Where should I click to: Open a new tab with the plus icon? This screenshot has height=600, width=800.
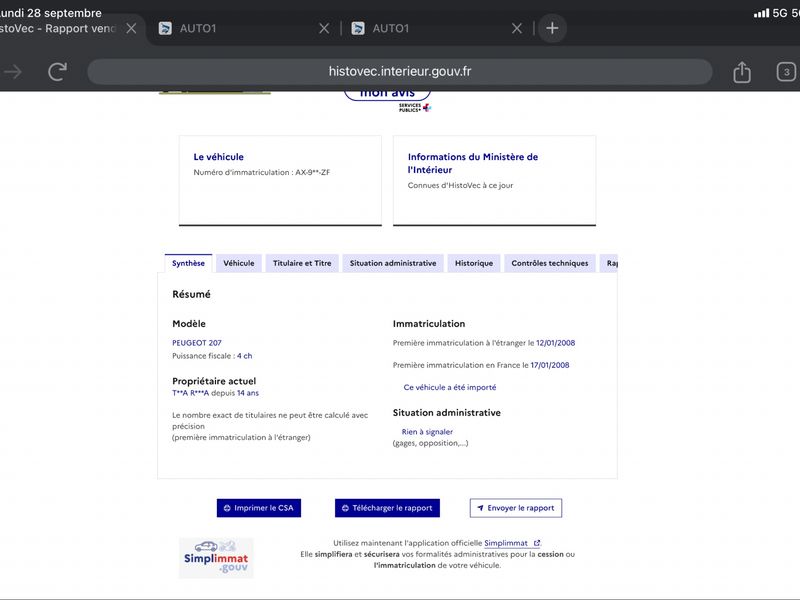pos(552,28)
